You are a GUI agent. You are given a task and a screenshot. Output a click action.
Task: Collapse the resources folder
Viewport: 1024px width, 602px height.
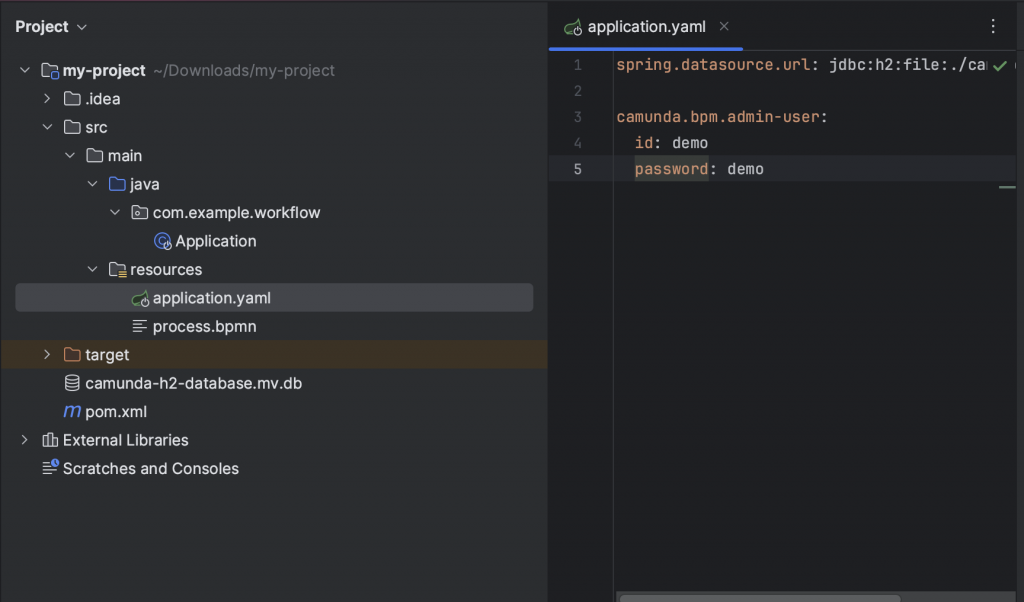point(93,270)
